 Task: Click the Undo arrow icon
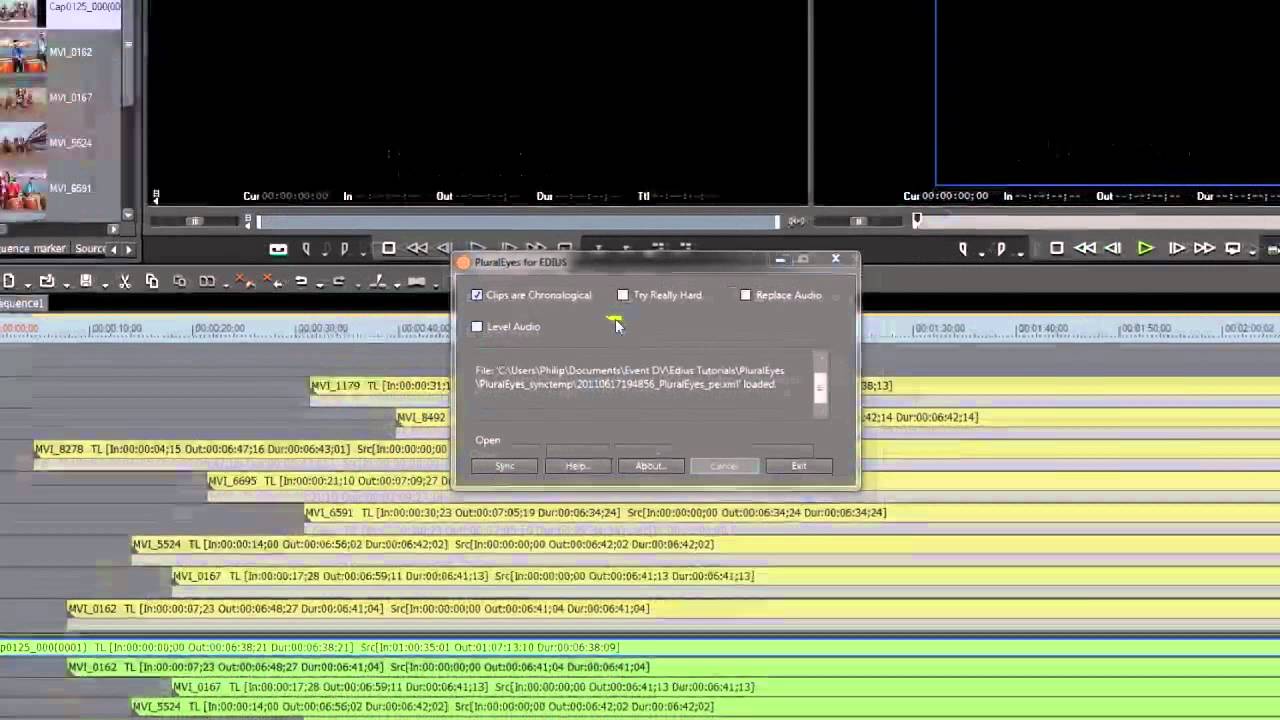click(x=301, y=281)
